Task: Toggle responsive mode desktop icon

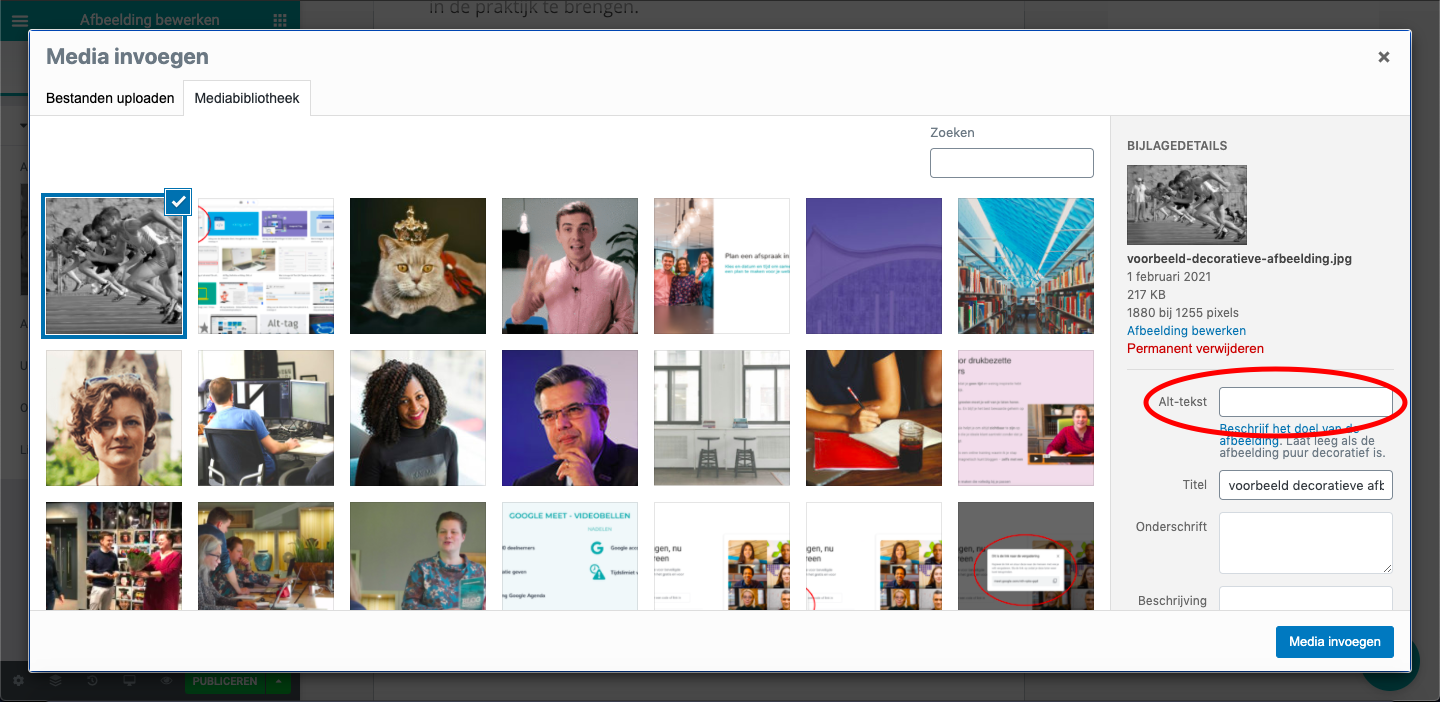Action: pyautogui.click(x=129, y=681)
